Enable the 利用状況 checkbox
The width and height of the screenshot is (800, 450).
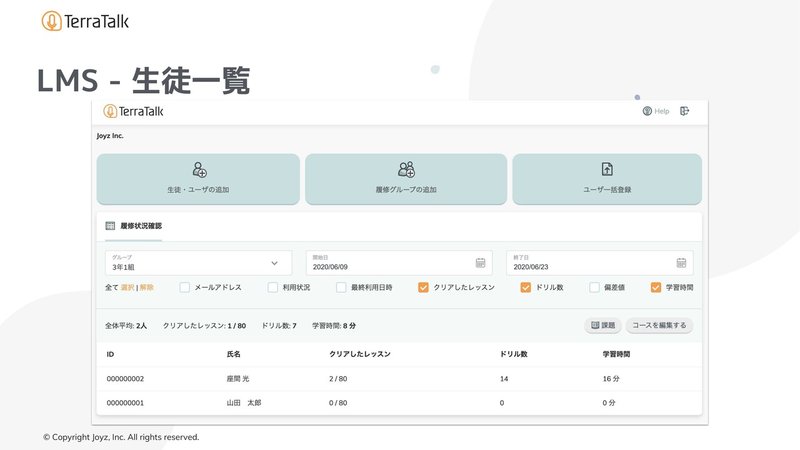click(273, 287)
